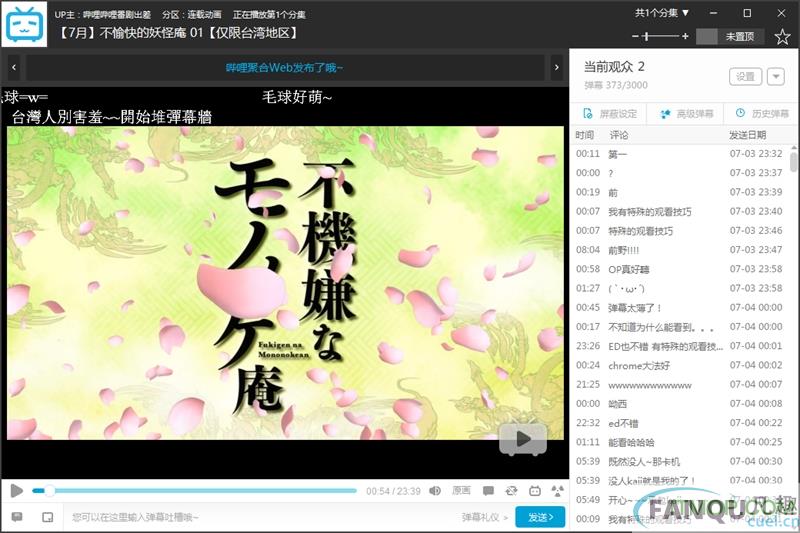Viewport: 800px width, 533px height.
Task: Toggle loop playback icon
Action: click(x=511, y=491)
